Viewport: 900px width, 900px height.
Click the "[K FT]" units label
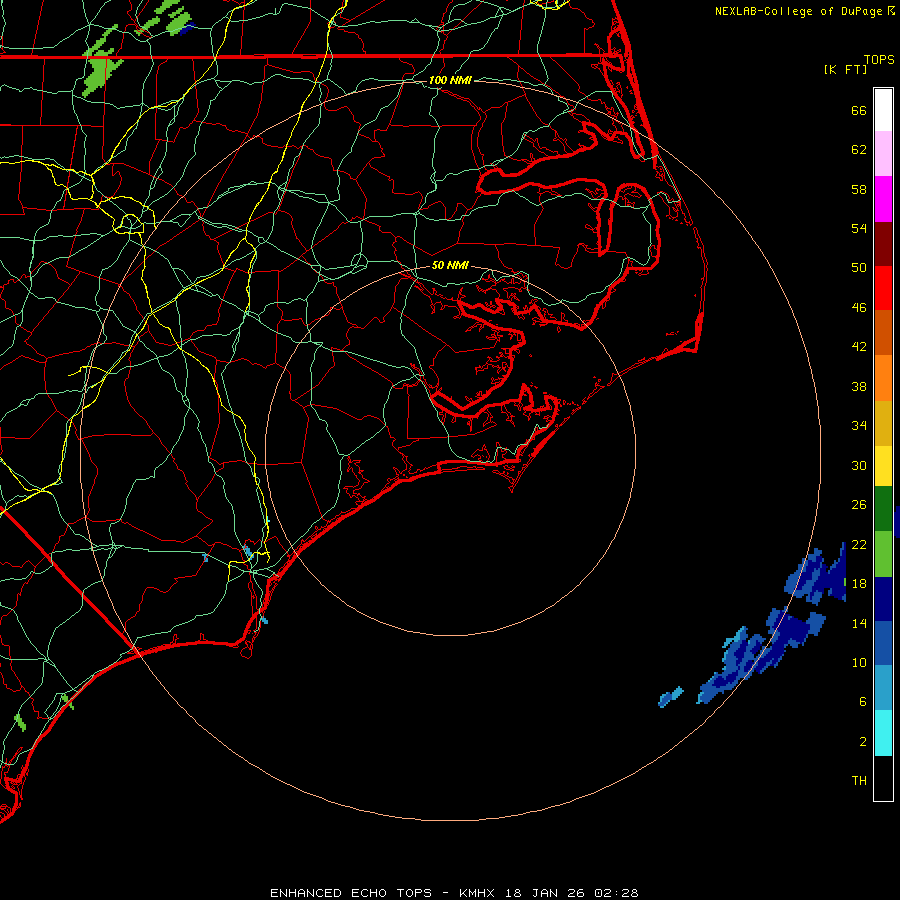pos(845,70)
